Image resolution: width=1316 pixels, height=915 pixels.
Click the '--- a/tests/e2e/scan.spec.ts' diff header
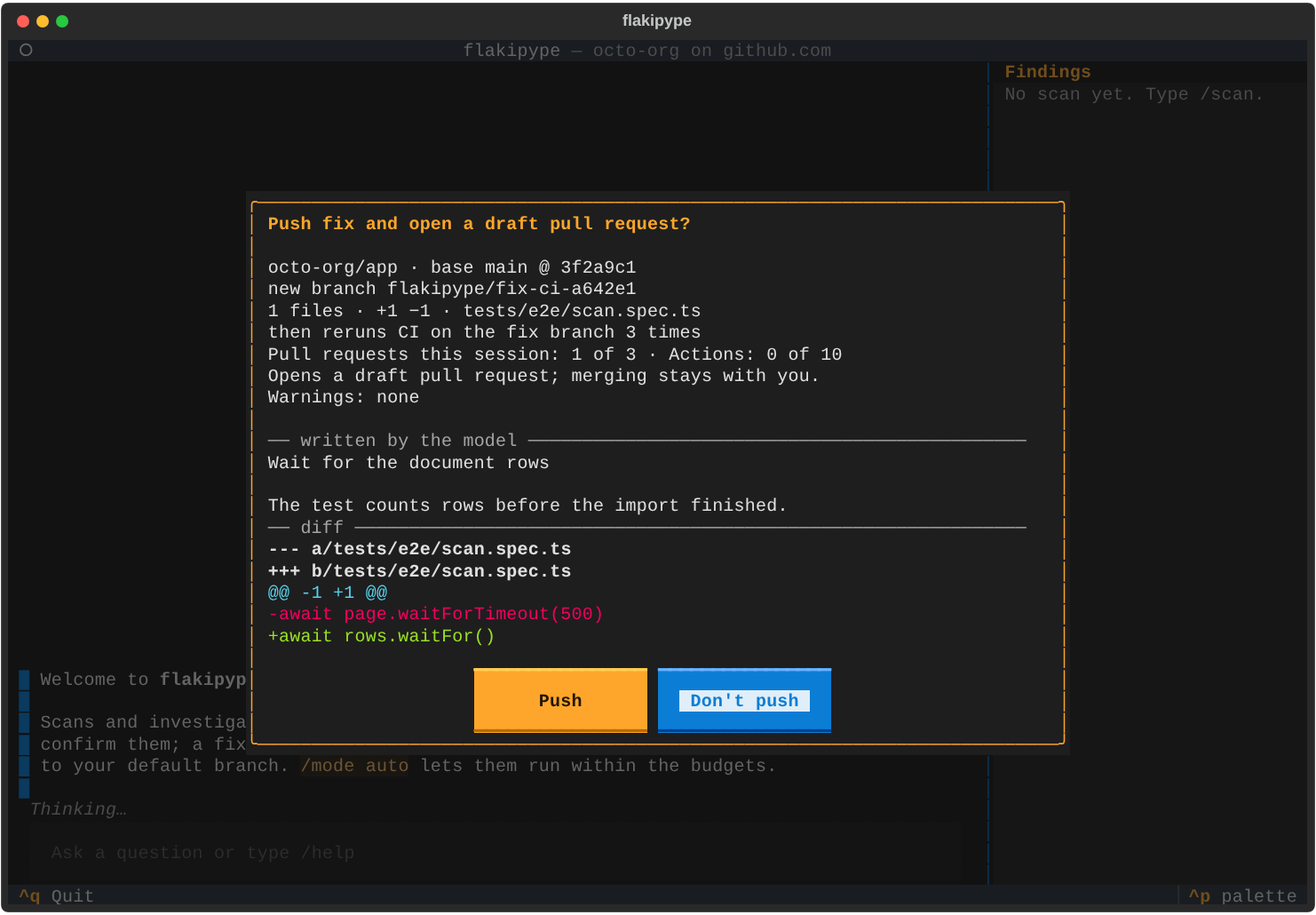coord(420,549)
